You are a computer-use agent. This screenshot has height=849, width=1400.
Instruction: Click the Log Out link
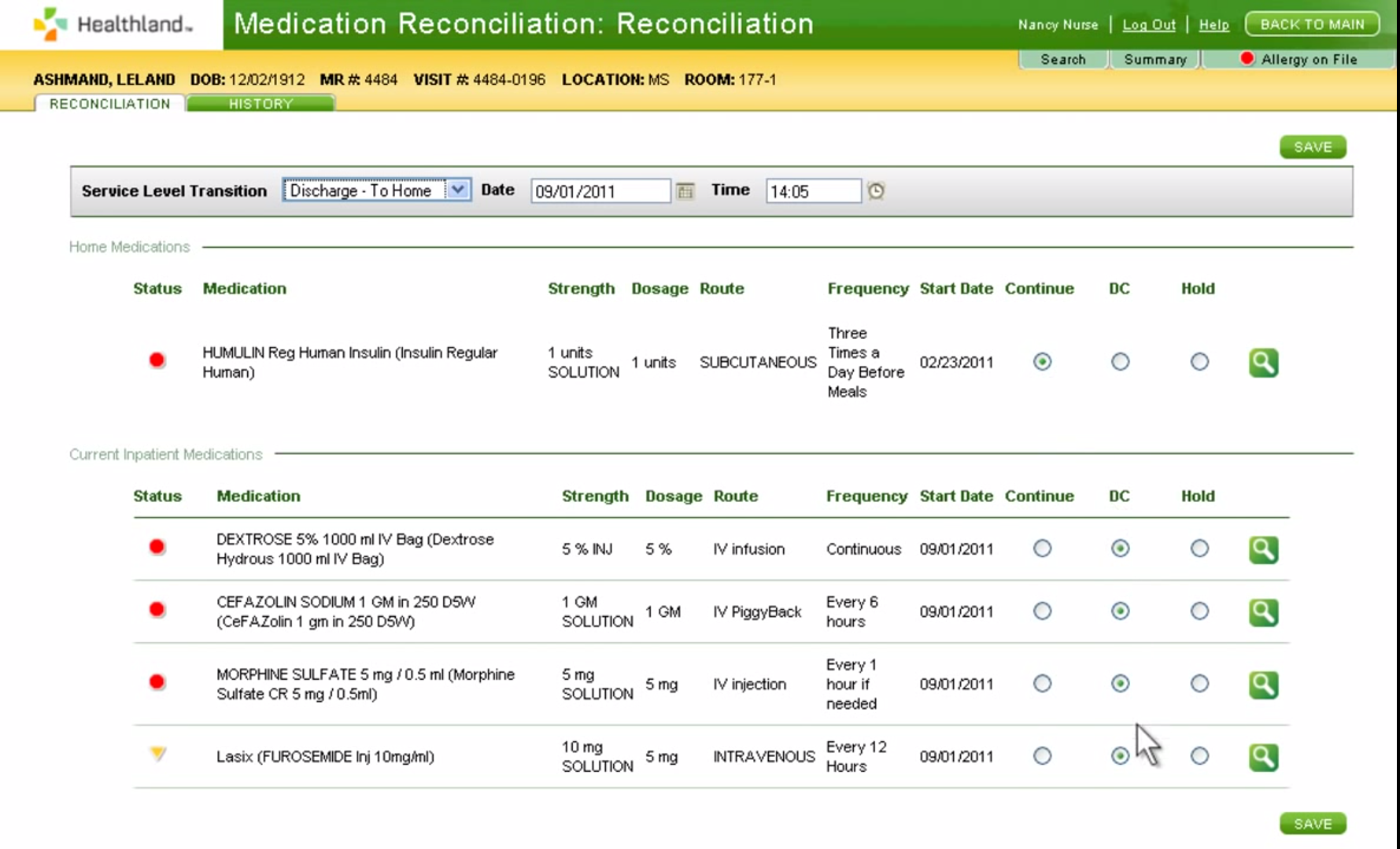click(1148, 24)
